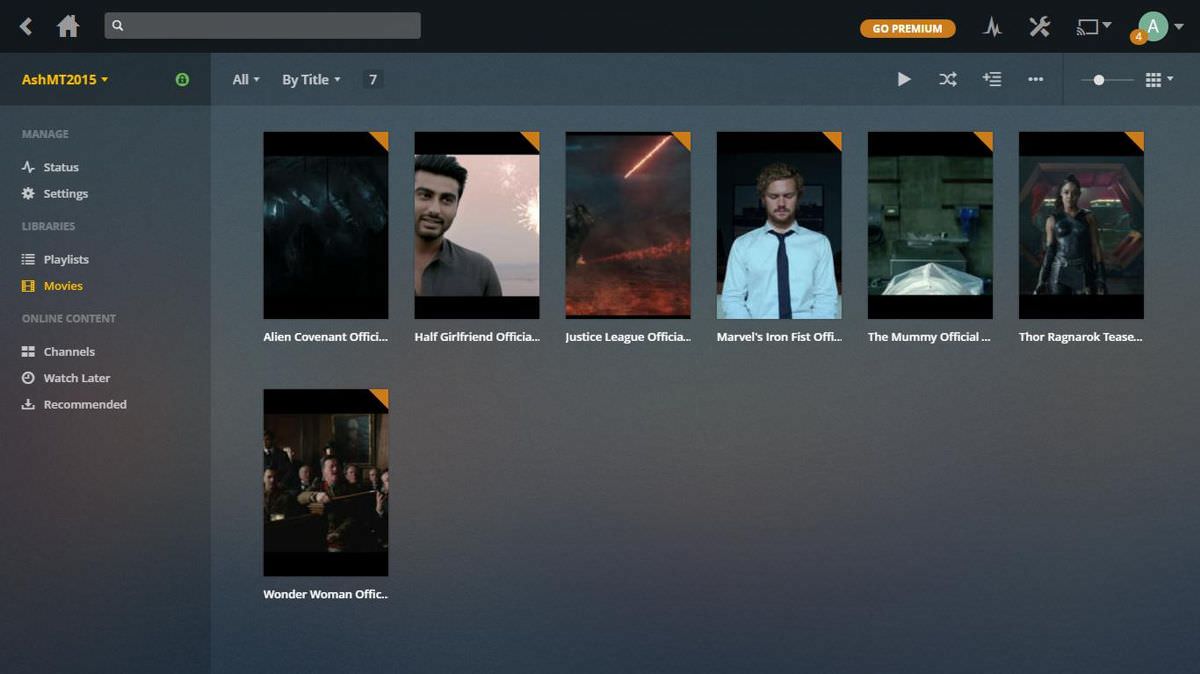Shuffle the movie library
This screenshot has width=1200, height=674.
coord(948,79)
